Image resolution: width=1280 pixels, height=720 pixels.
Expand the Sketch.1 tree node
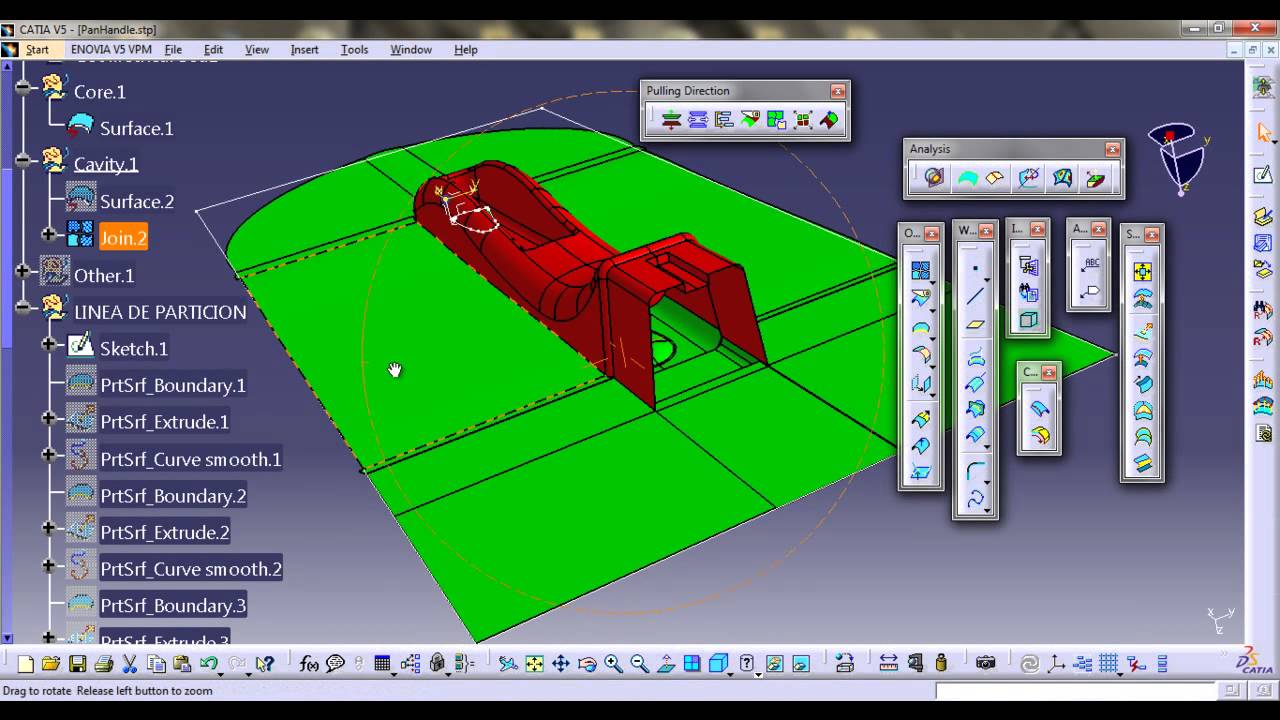[x=48, y=344]
